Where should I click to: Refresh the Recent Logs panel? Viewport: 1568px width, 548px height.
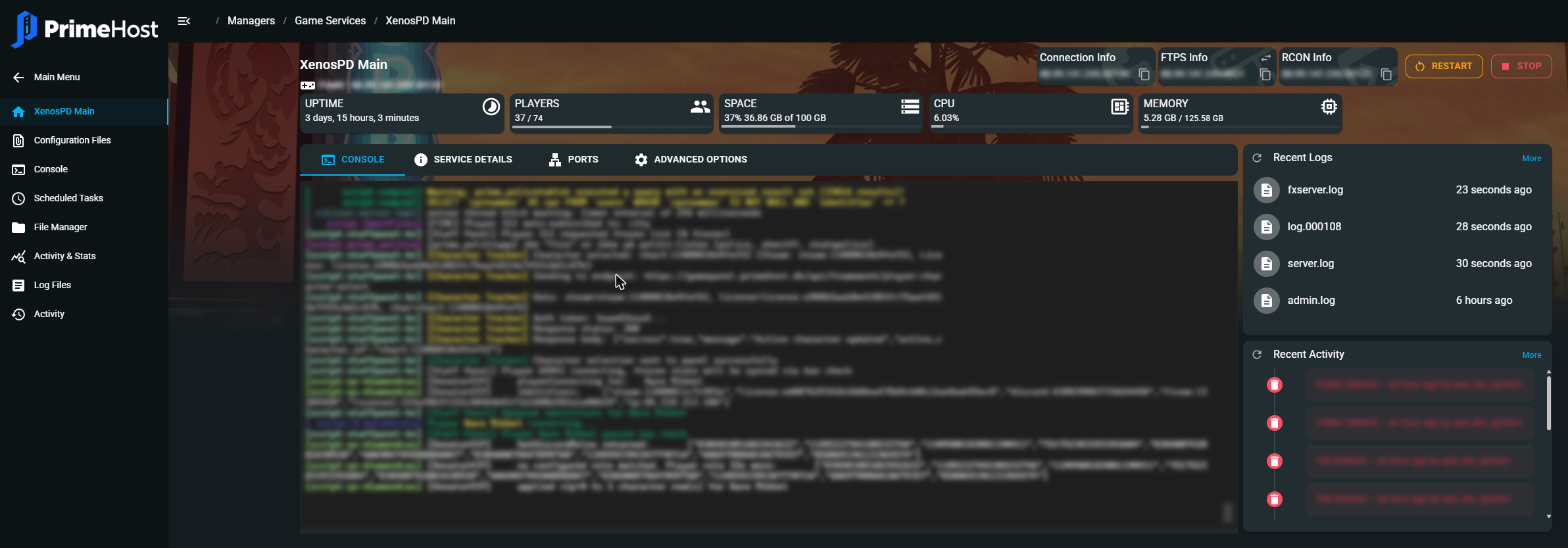pos(1257,158)
